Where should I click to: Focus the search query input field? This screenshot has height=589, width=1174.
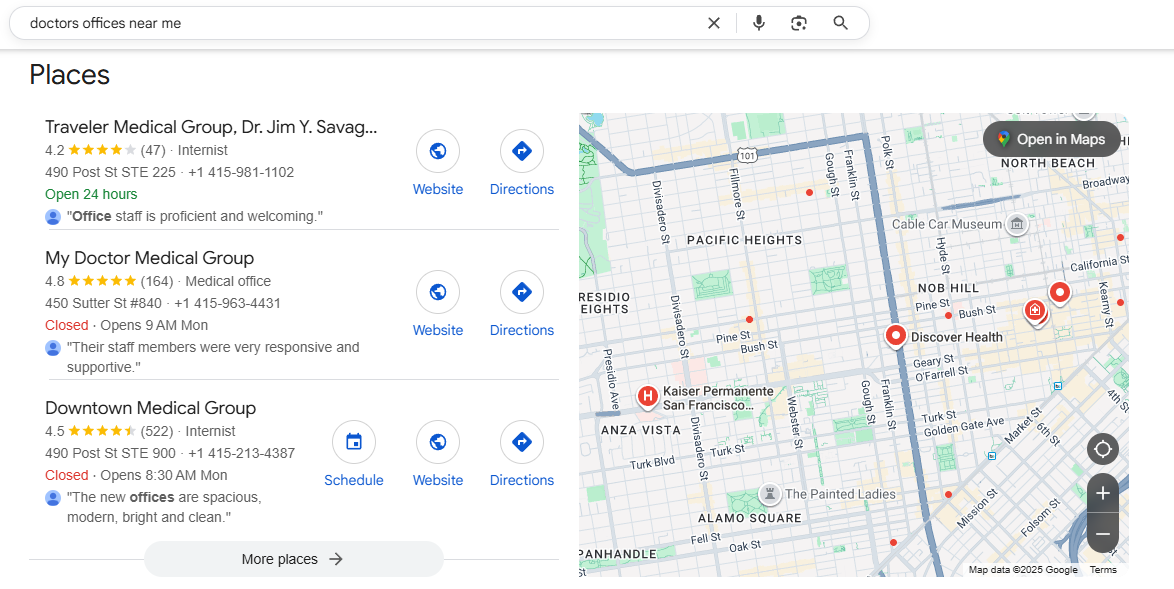(350, 23)
